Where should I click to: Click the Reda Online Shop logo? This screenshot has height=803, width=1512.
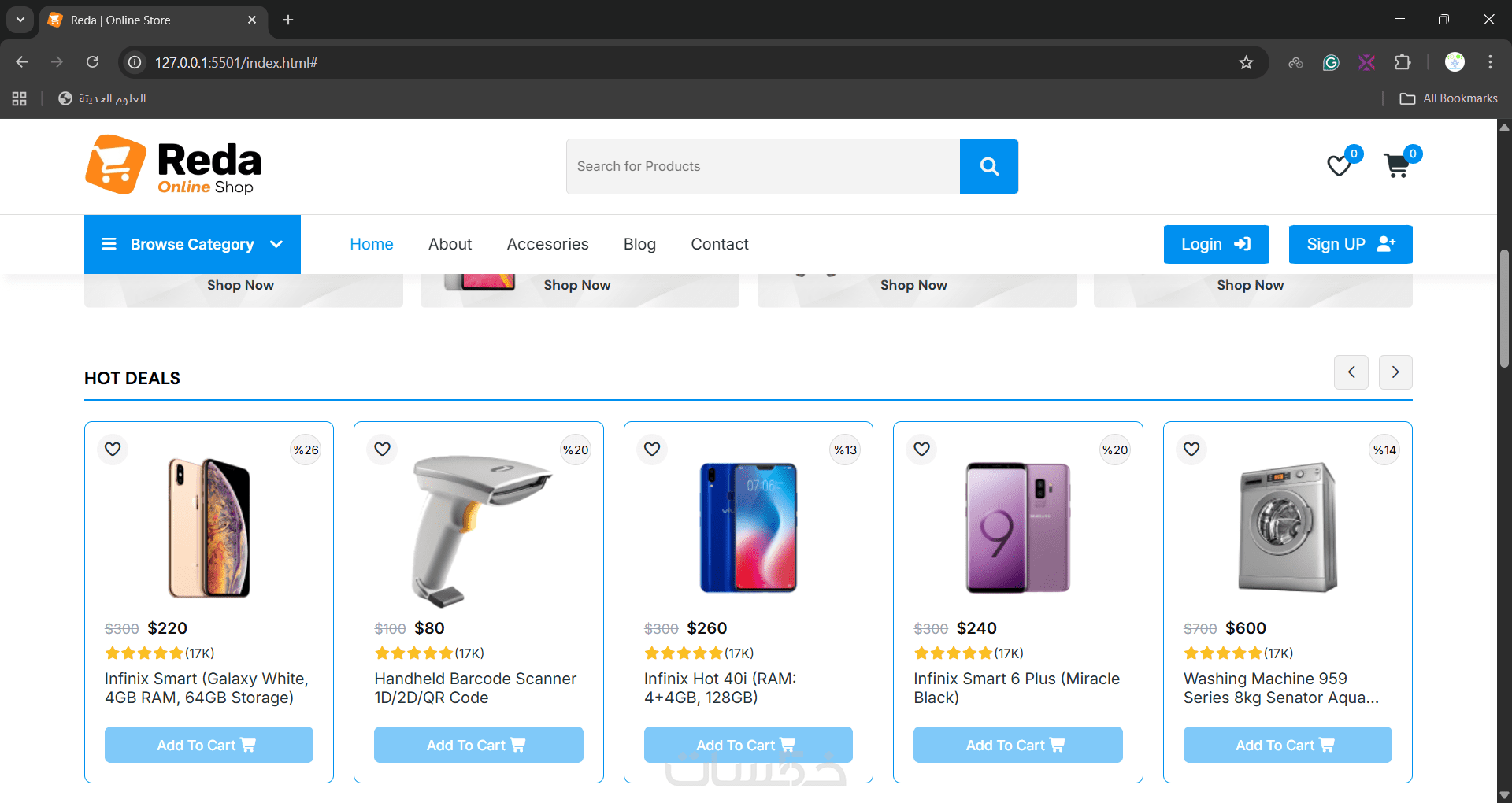point(173,165)
